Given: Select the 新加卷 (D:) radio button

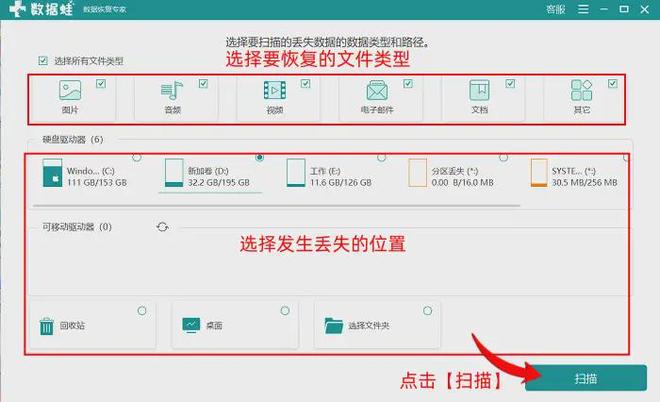Looking at the screenshot, I should [259, 157].
